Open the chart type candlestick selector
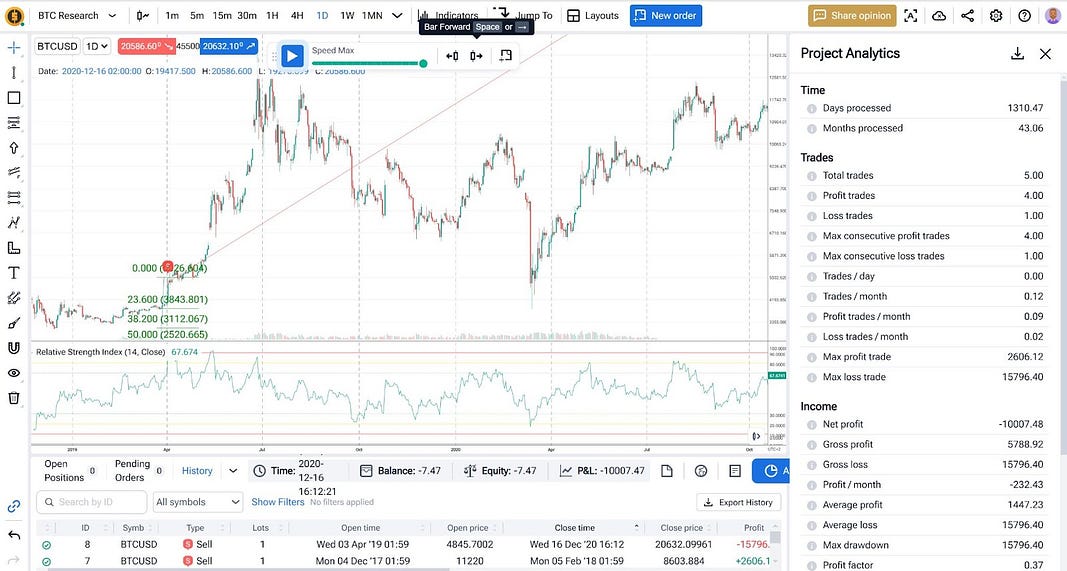 coord(142,16)
